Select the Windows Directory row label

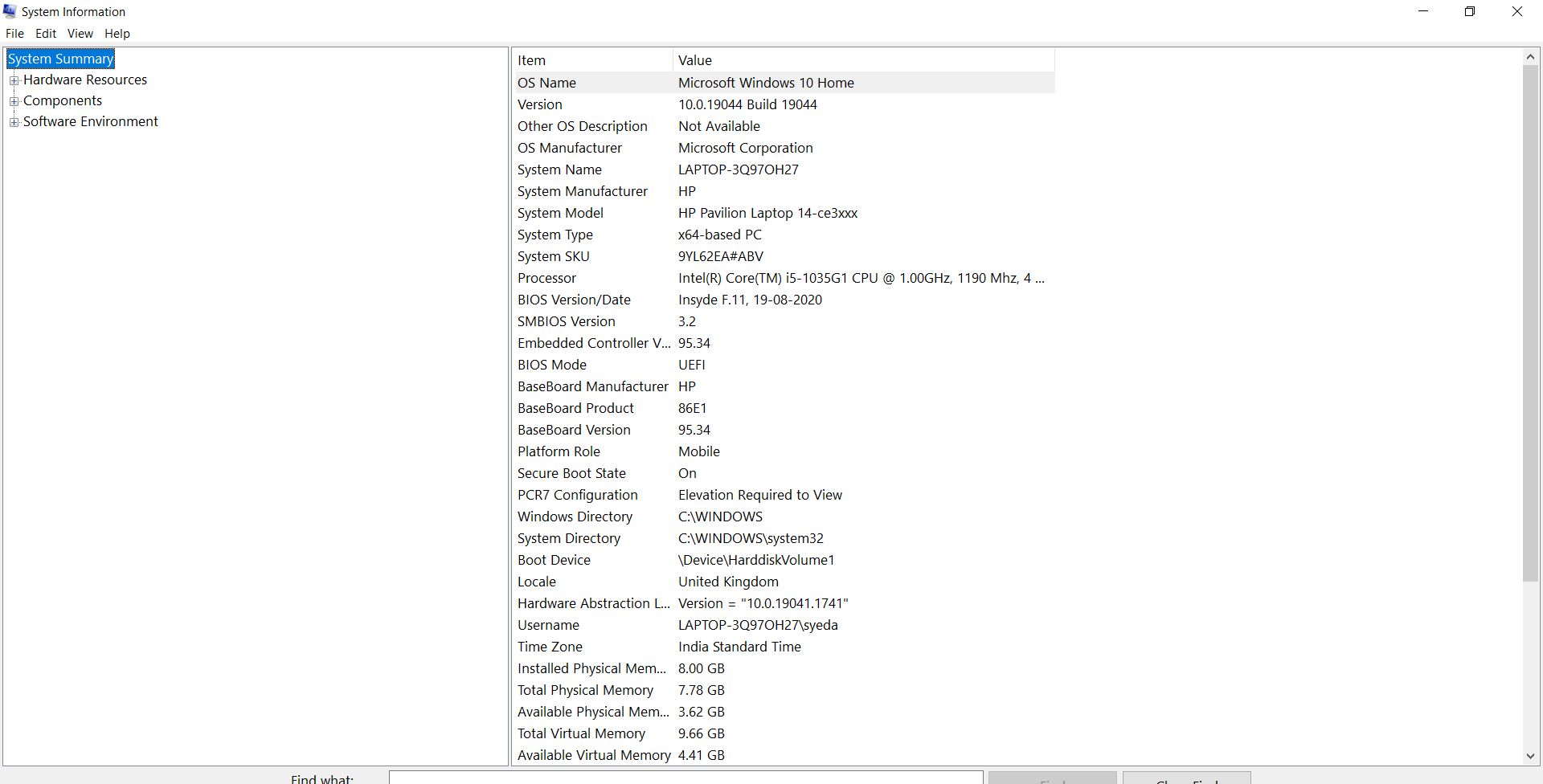[575, 517]
